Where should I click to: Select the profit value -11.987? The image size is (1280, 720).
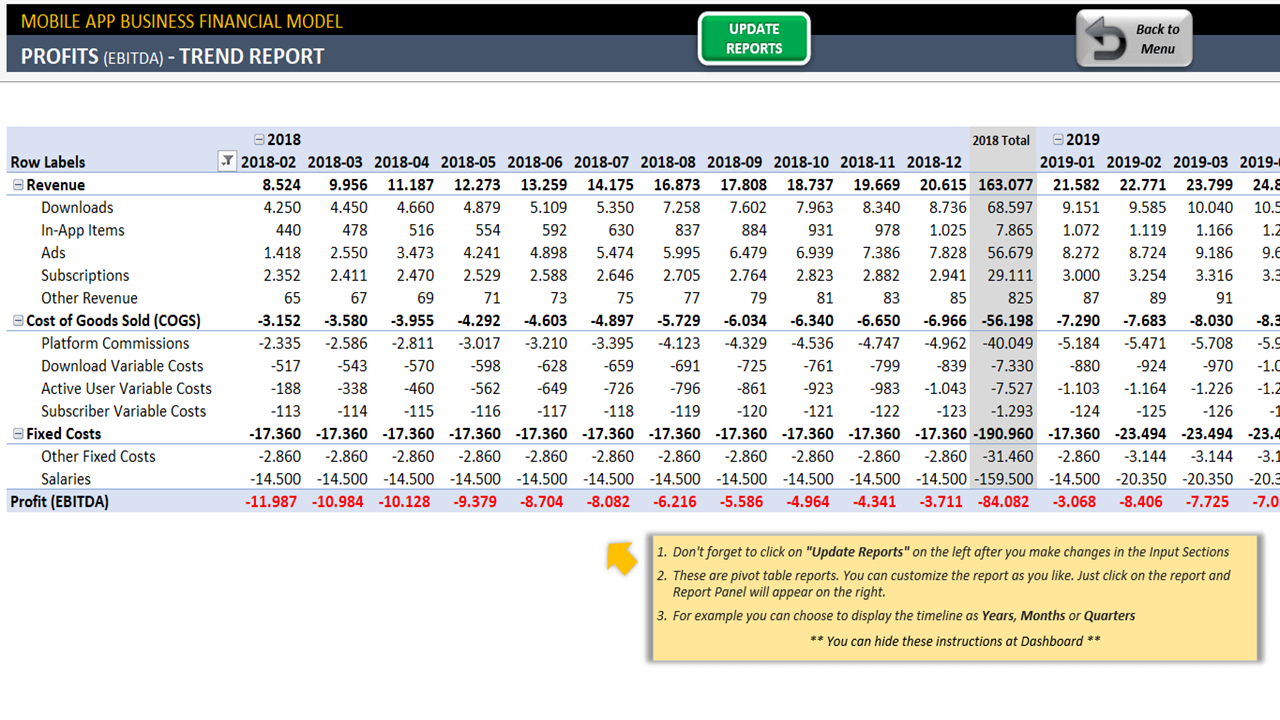(x=271, y=502)
